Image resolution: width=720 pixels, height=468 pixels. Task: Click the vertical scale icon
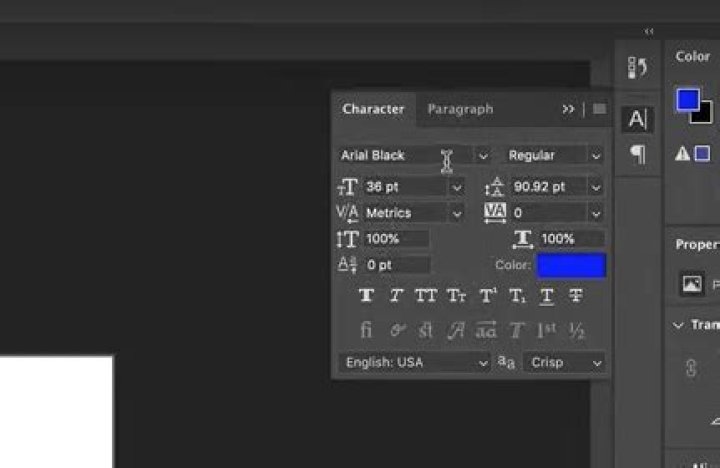click(x=348, y=239)
